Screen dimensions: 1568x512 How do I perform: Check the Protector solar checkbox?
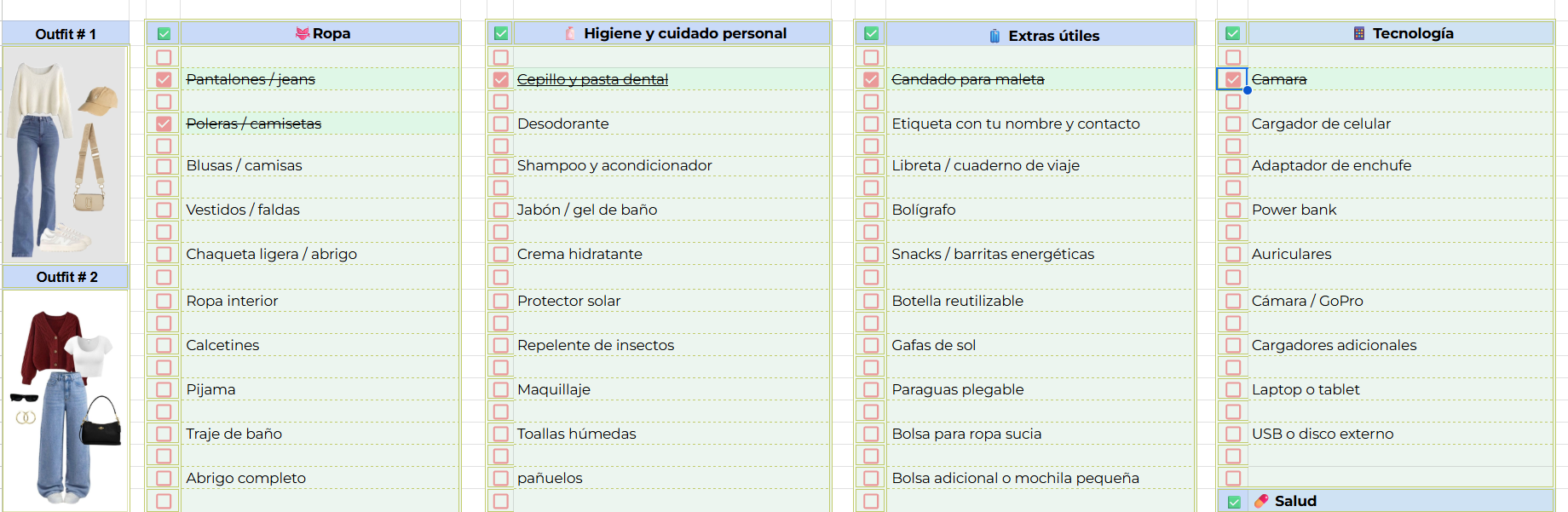click(501, 301)
